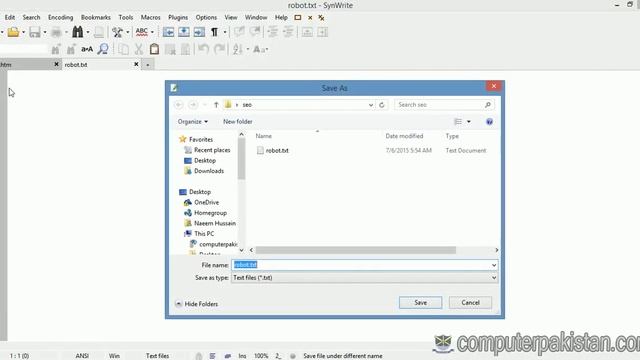
Task: Click the Cancel button
Action: point(470,302)
